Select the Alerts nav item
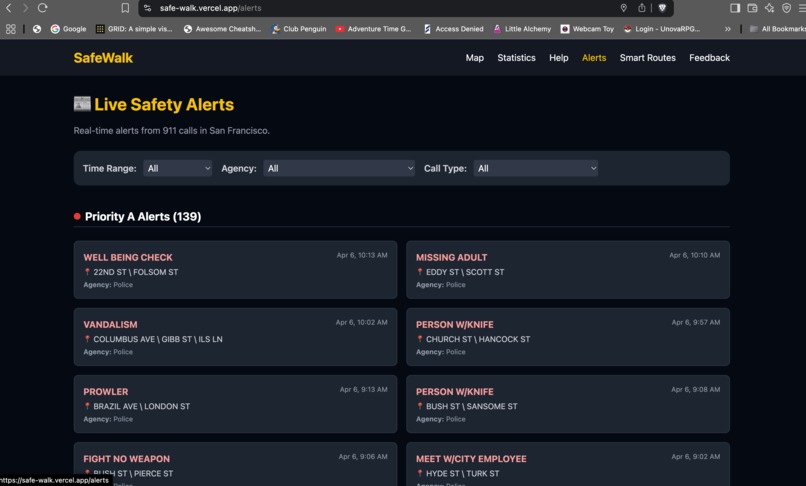This screenshot has height=486, width=806. (594, 58)
